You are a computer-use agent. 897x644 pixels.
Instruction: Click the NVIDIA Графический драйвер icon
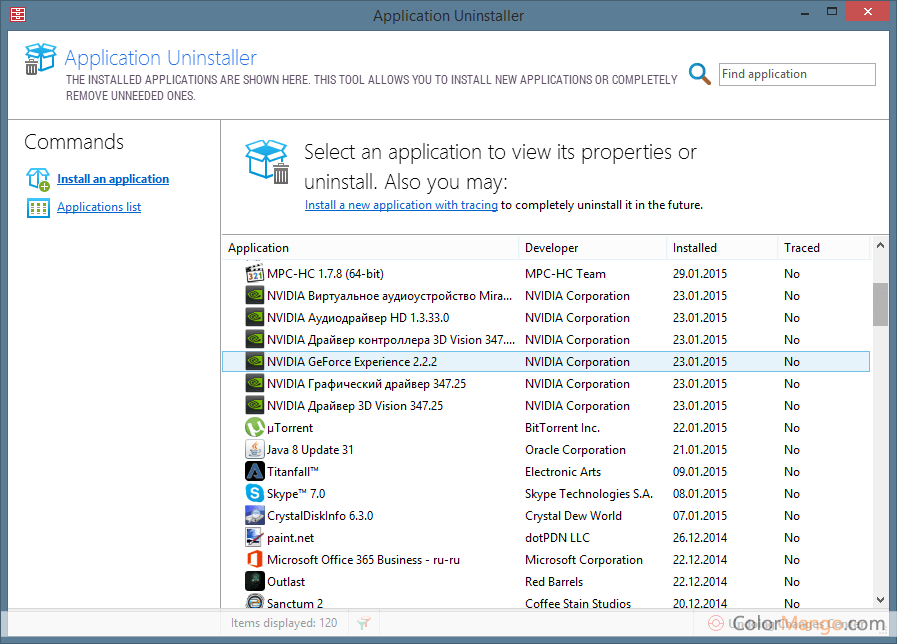point(255,383)
